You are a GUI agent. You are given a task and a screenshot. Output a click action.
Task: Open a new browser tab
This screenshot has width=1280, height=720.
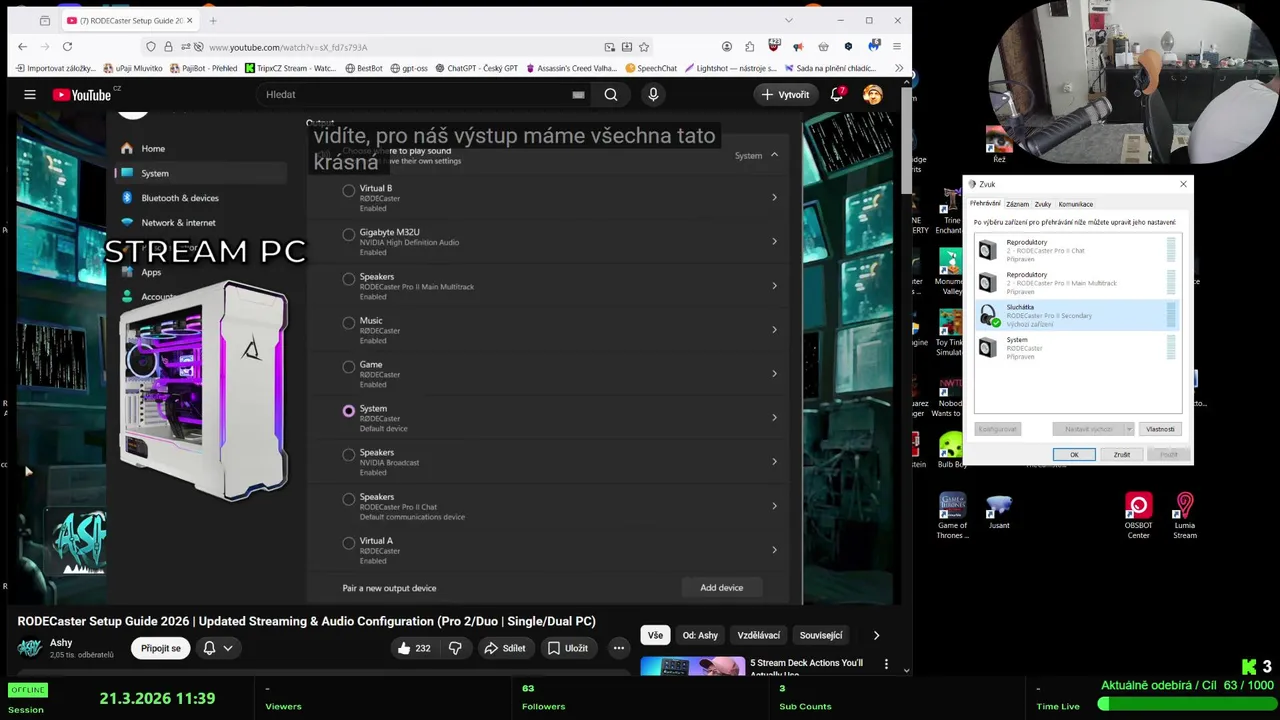(213, 20)
